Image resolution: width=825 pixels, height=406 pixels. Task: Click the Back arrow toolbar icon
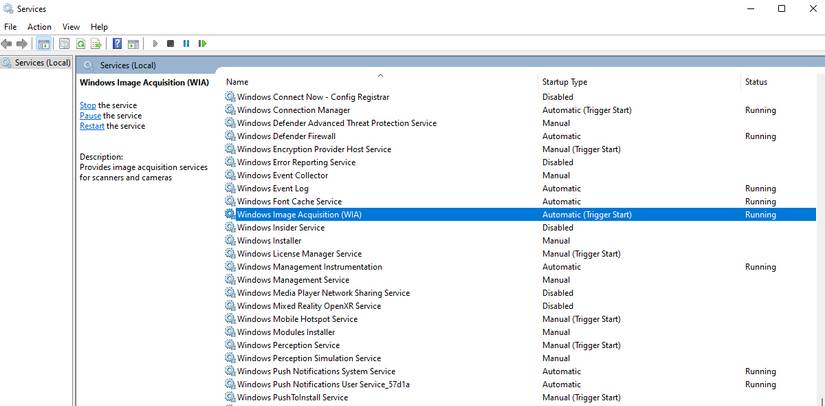[7, 44]
